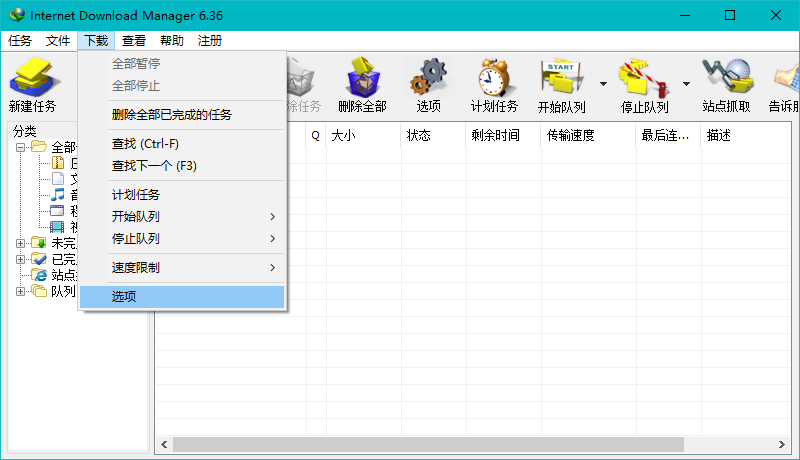Choose 计划任务 in the dropdown menu
800x460 pixels.
pos(182,194)
